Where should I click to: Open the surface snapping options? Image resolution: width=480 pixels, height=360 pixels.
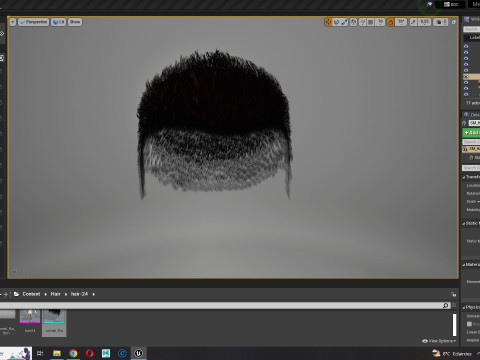pos(362,22)
